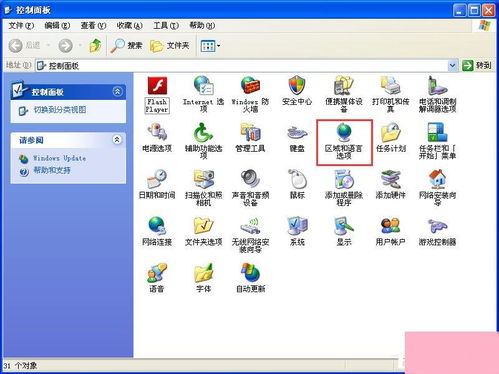Screen dimensions: 499x374
Task: Open the 编辑(E) menu
Action: 57,26
